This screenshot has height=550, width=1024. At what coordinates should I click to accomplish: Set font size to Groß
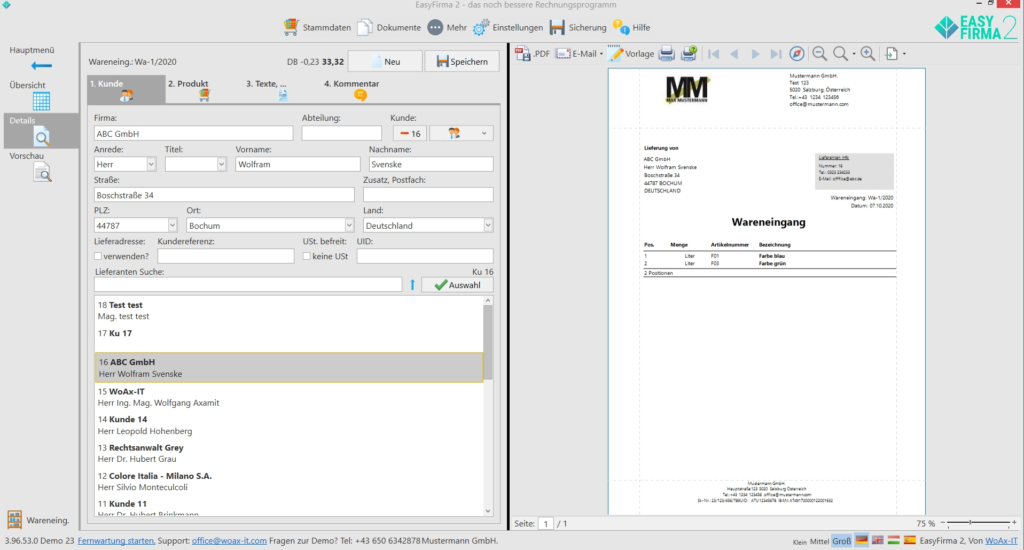841,541
